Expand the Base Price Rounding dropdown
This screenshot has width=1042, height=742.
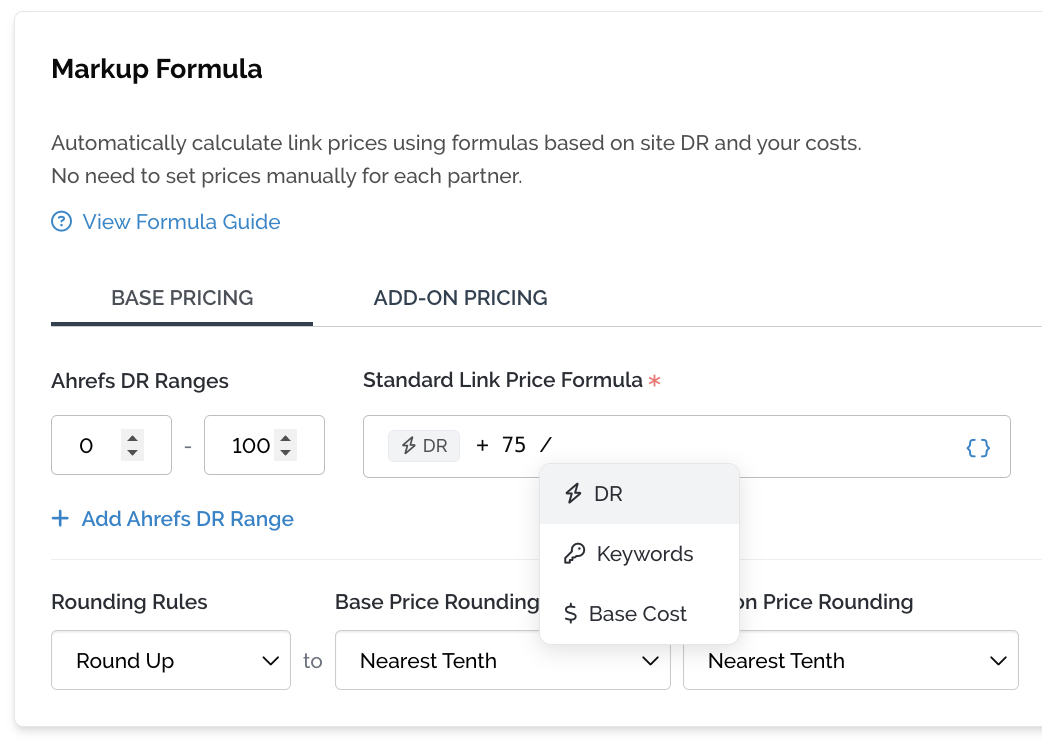[502, 660]
